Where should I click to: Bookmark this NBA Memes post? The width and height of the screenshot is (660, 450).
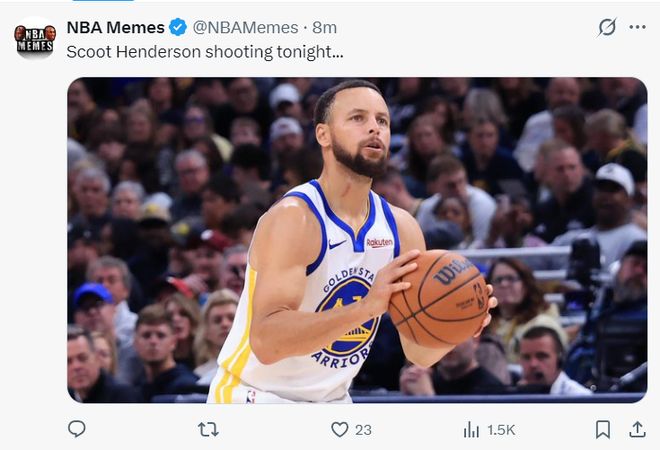(603, 429)
